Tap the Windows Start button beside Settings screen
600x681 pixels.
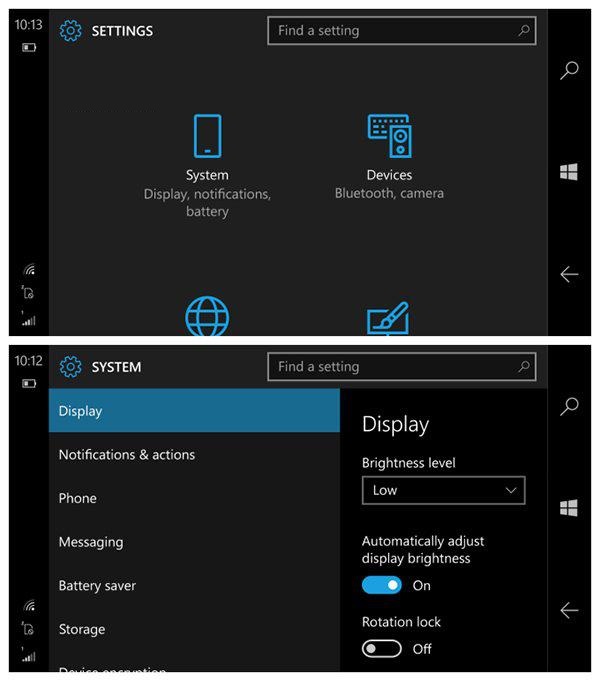tap(569, 172)
